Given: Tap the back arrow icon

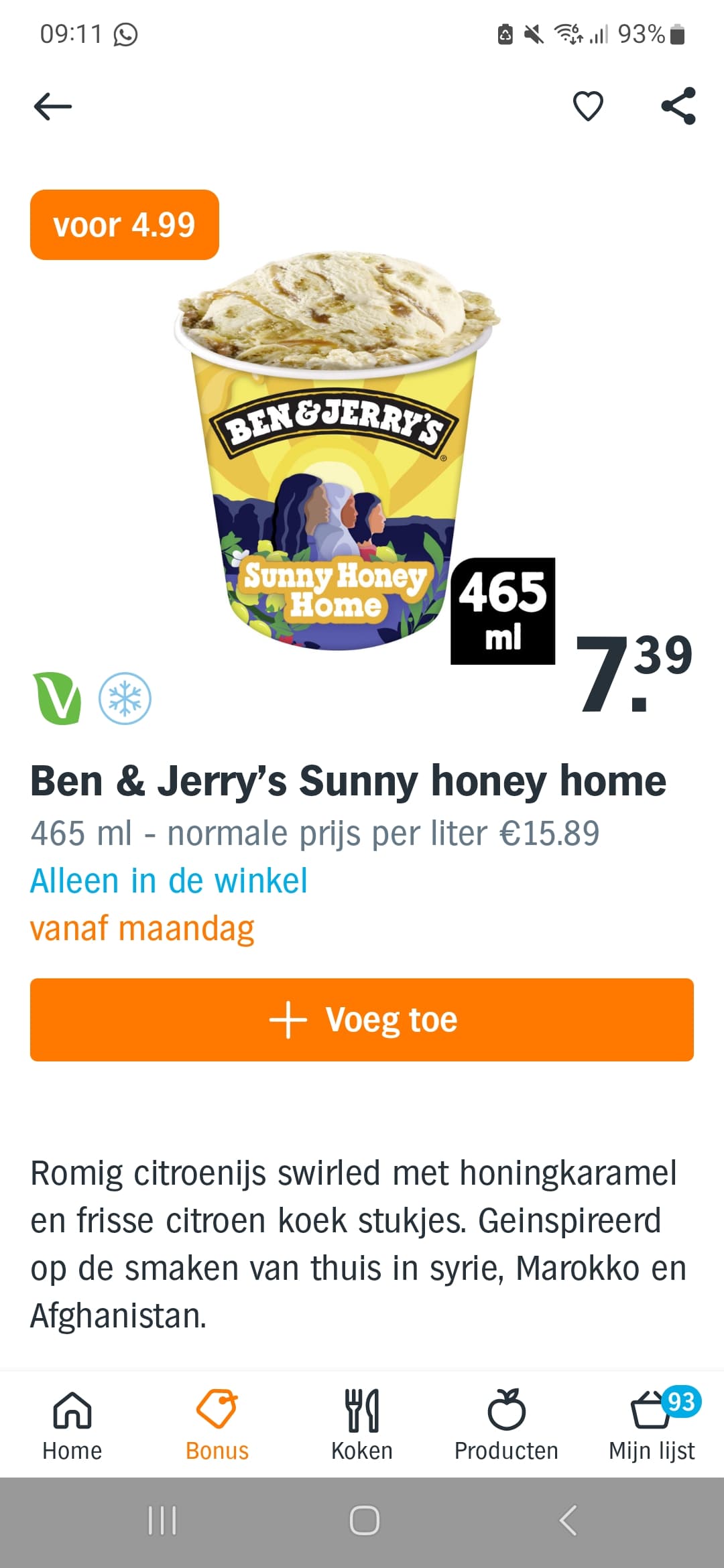Looking at the screenshot, I should [x=52, y=107].
